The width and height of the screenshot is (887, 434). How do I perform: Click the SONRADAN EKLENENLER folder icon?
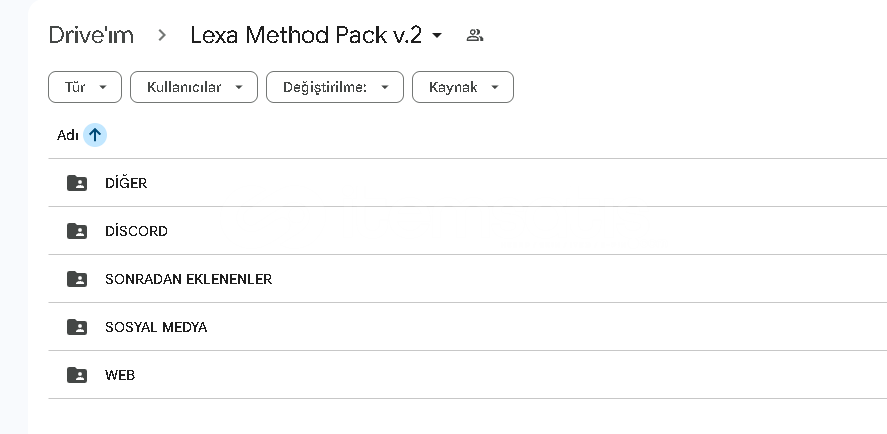(77, 279)
